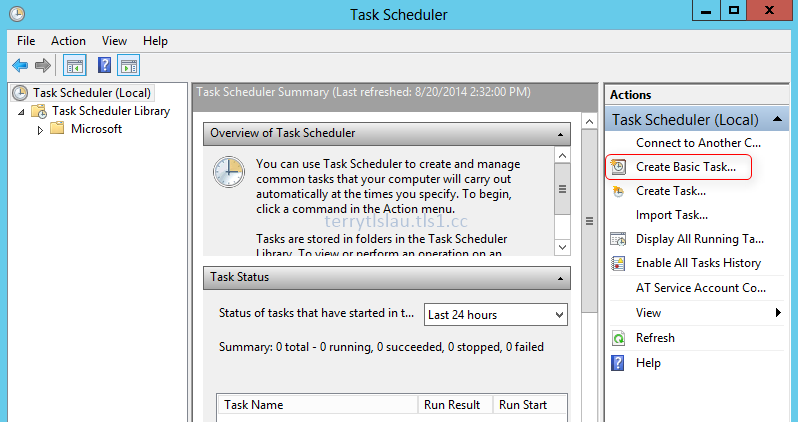This screenshot has height=422, width=798.
Task: Click the Create Basic Task icon
Action: pyautogui.click(x=618, y=167)
